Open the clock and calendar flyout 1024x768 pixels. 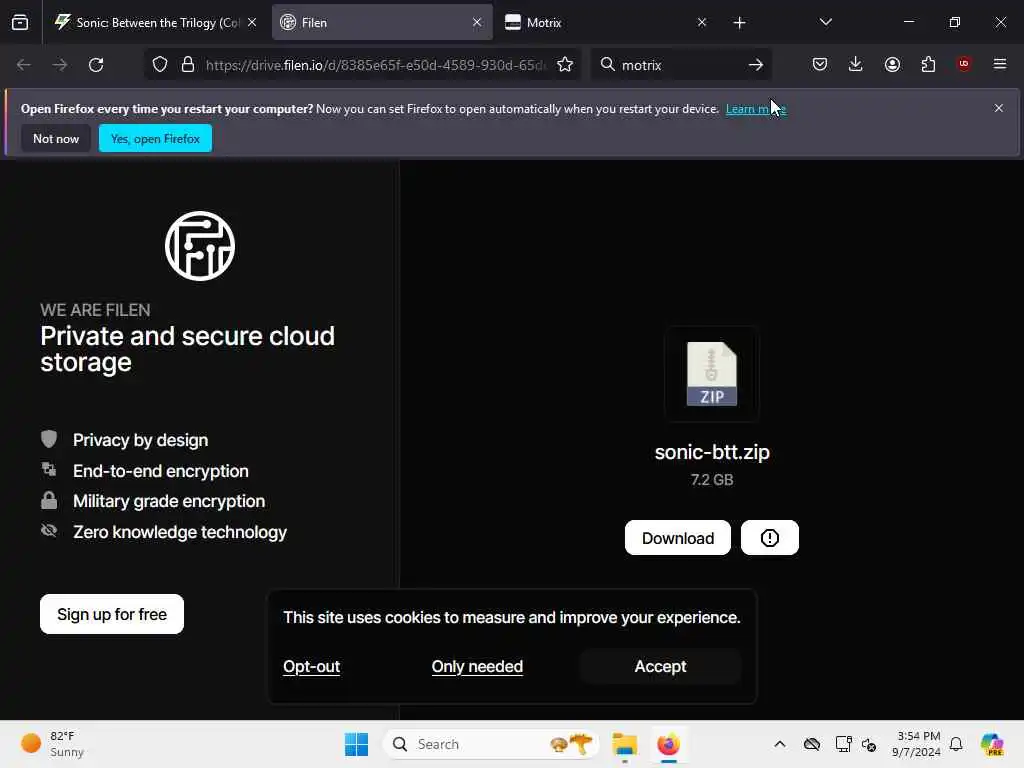coord(916,744)
